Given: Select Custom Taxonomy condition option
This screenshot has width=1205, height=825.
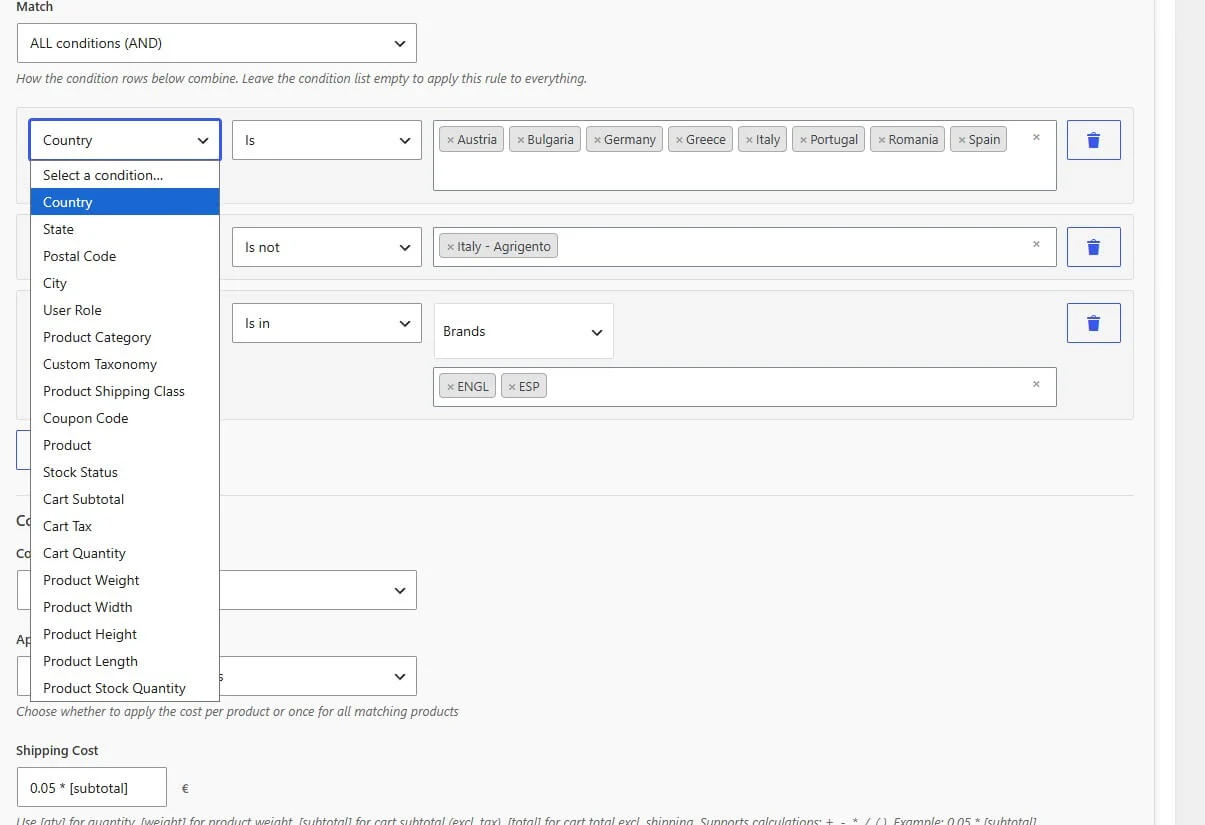Looking at the screenshot, I should [x=125, y=364].
